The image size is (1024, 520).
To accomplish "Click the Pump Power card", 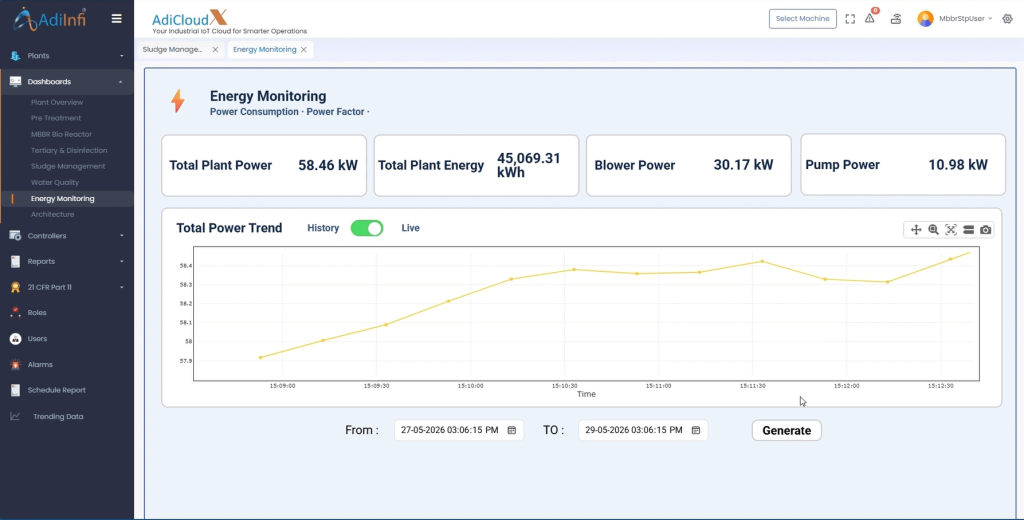I will coord(903,165).
